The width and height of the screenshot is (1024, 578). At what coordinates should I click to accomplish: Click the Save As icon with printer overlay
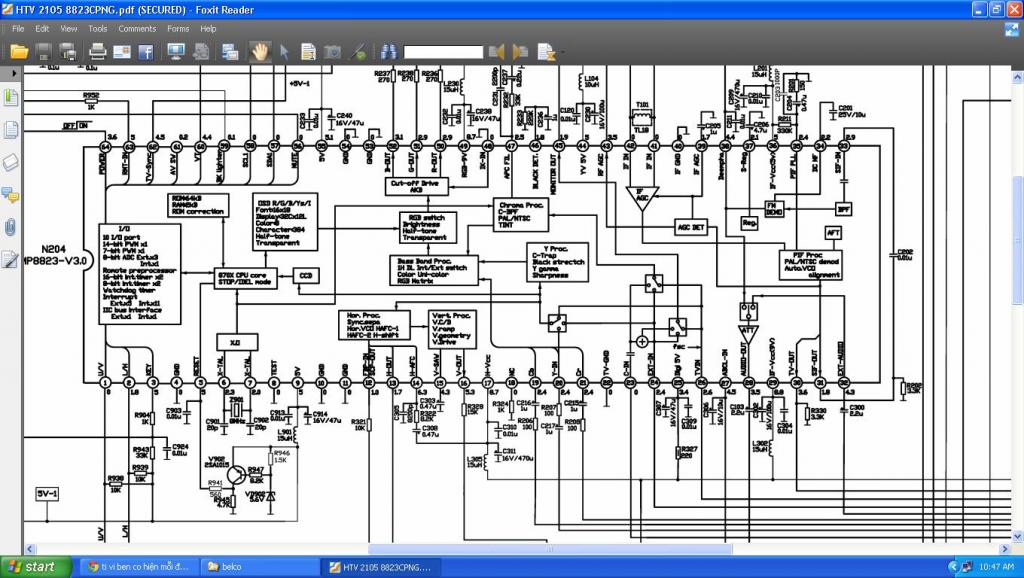[67, 52]
